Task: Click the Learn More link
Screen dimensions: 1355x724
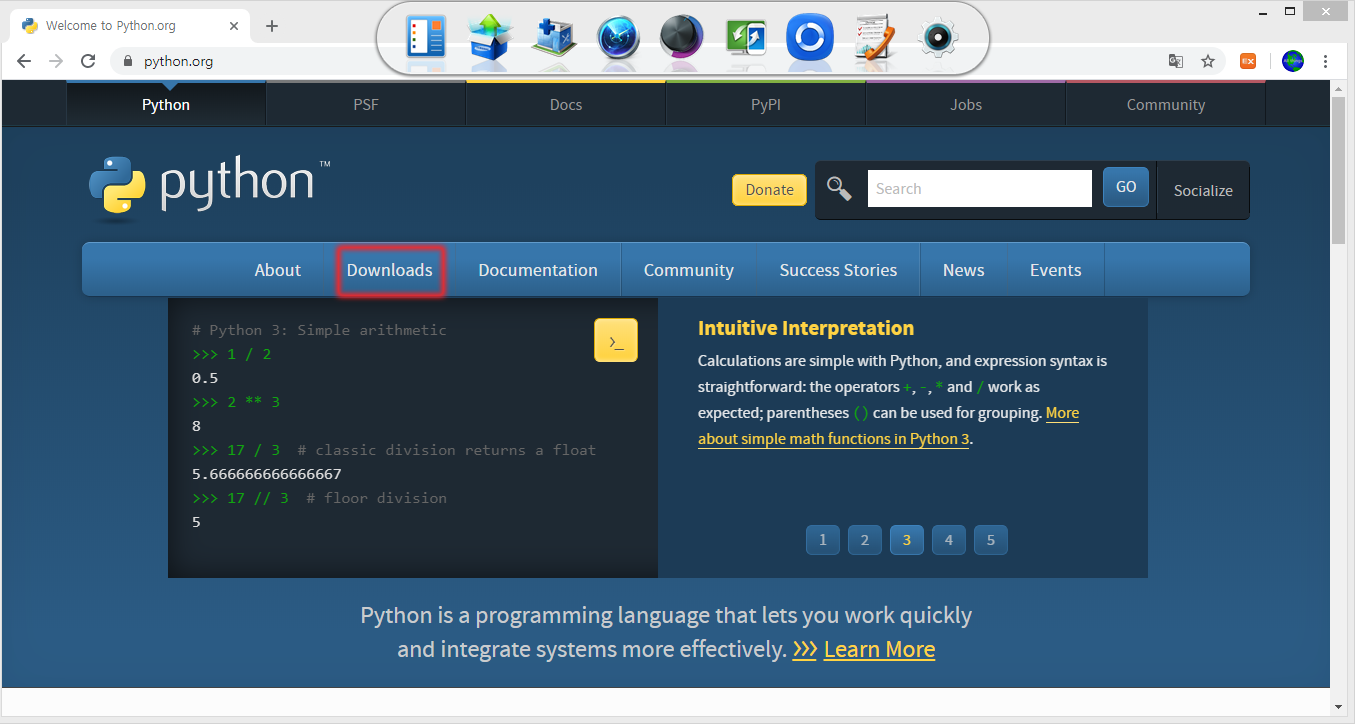Action: coord(879,649)
